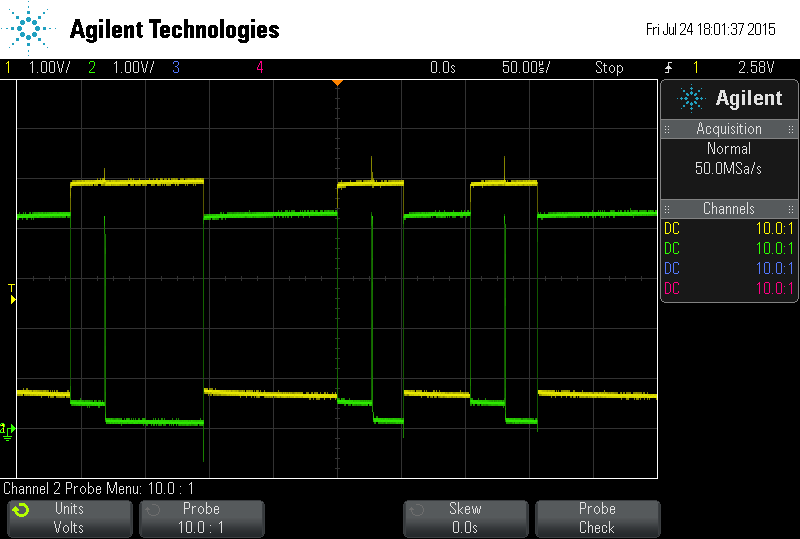Select the channel 1 scale 1.00V/

tap(49, 67)
